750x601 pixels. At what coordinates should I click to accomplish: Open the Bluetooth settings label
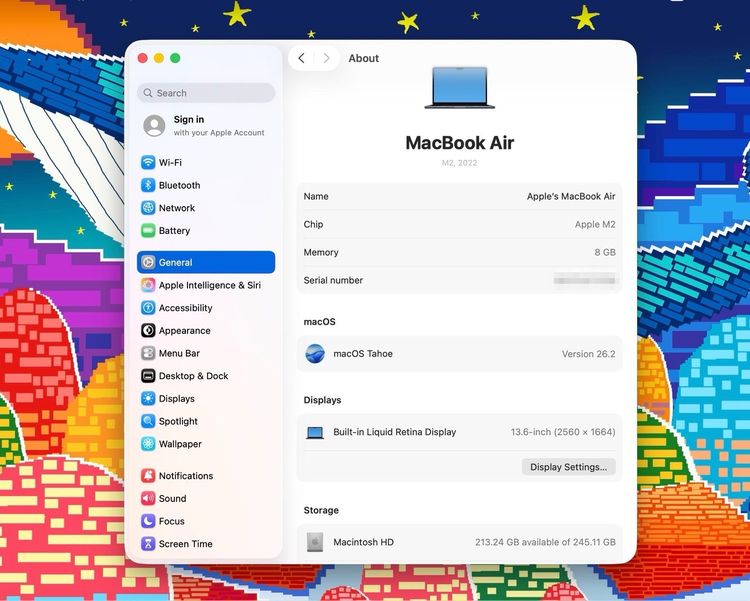coord(179,185)
